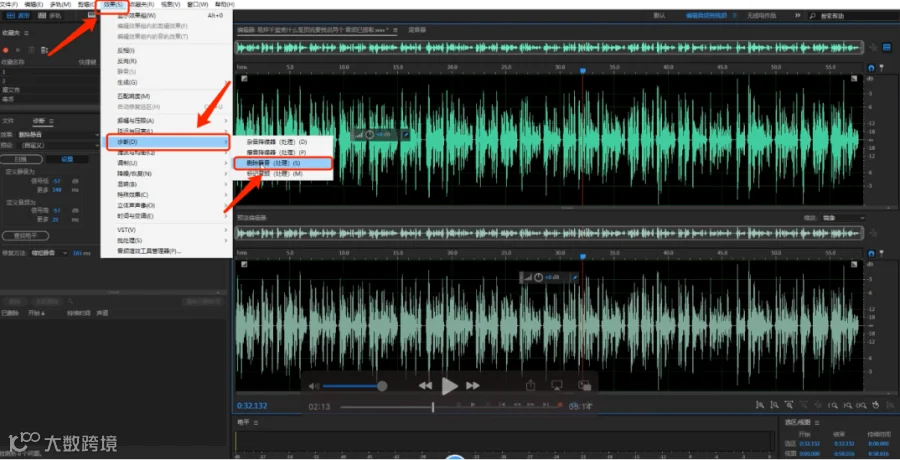Switch to the 文件 panel tab
900x460 pixels.
(x=8, y=121)
